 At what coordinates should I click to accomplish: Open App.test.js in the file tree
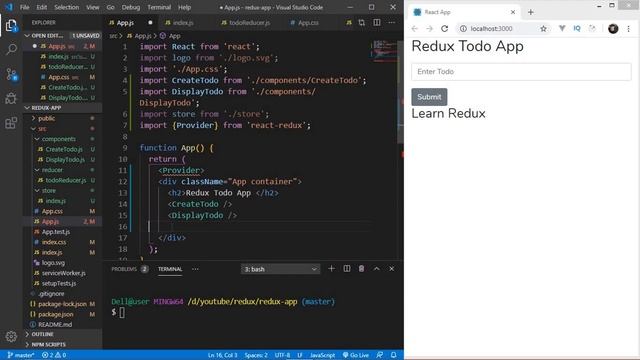[56, 232]
